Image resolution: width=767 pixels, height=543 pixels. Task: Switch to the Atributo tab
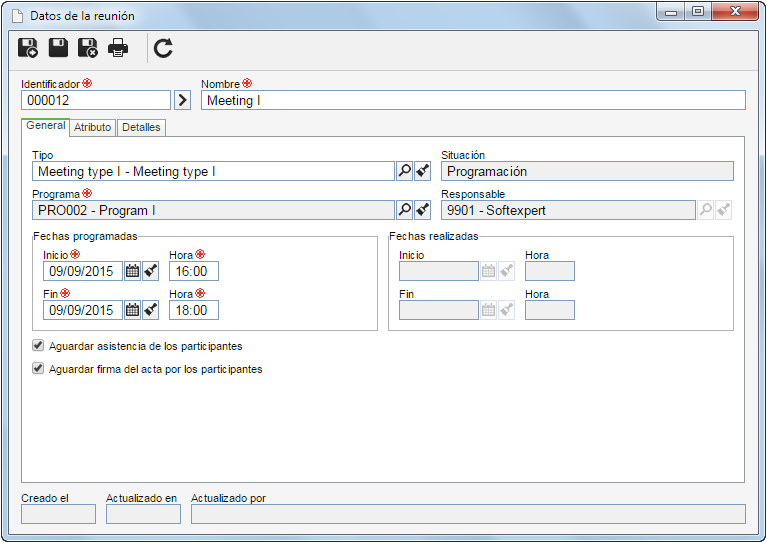92,127
